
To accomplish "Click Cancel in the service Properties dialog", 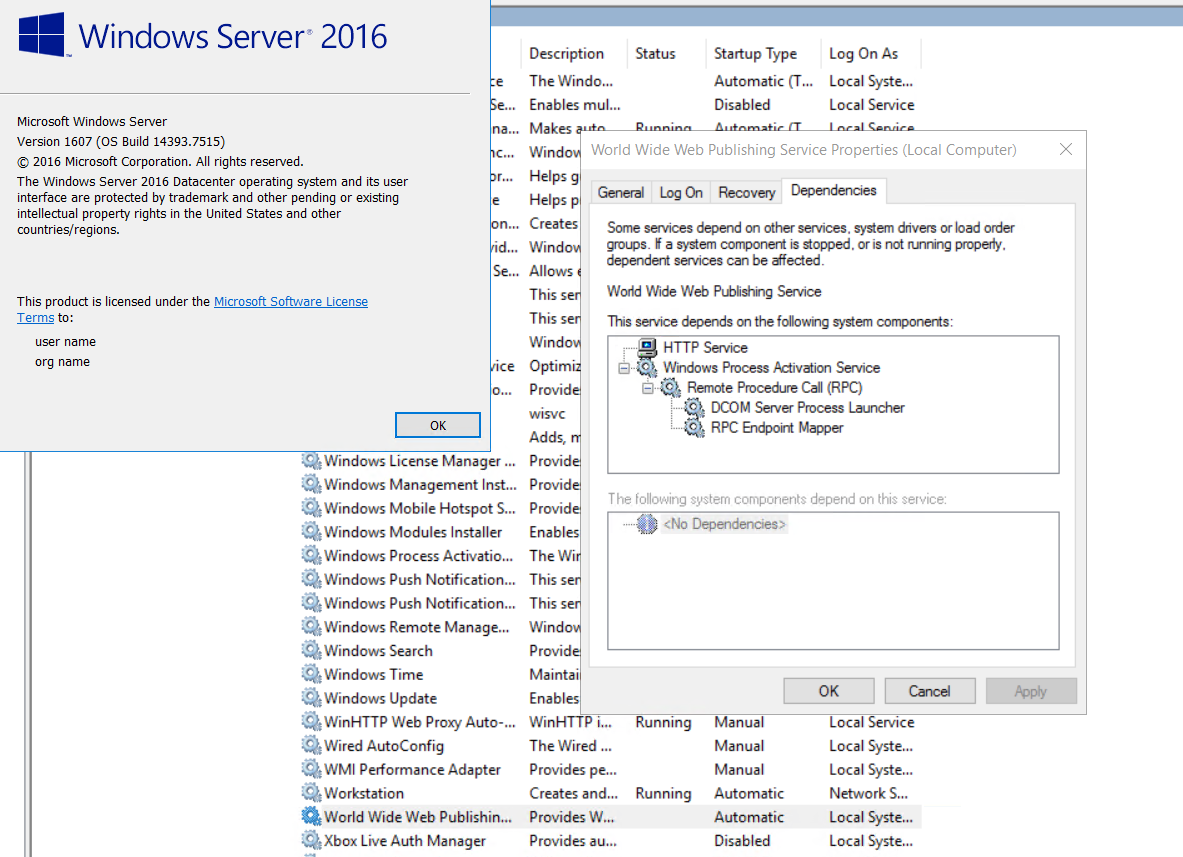I will (930, 691).
